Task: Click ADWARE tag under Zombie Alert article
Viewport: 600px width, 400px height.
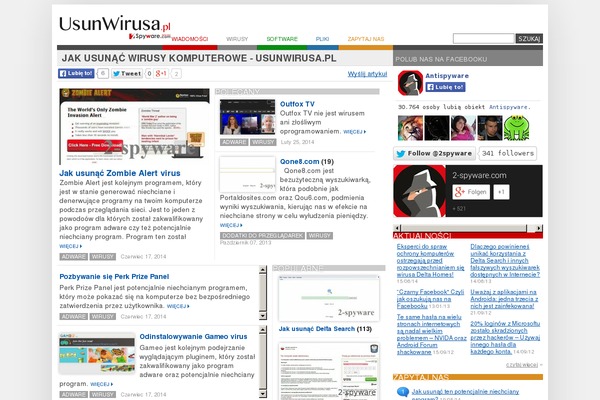Action: tap(73, 256)
